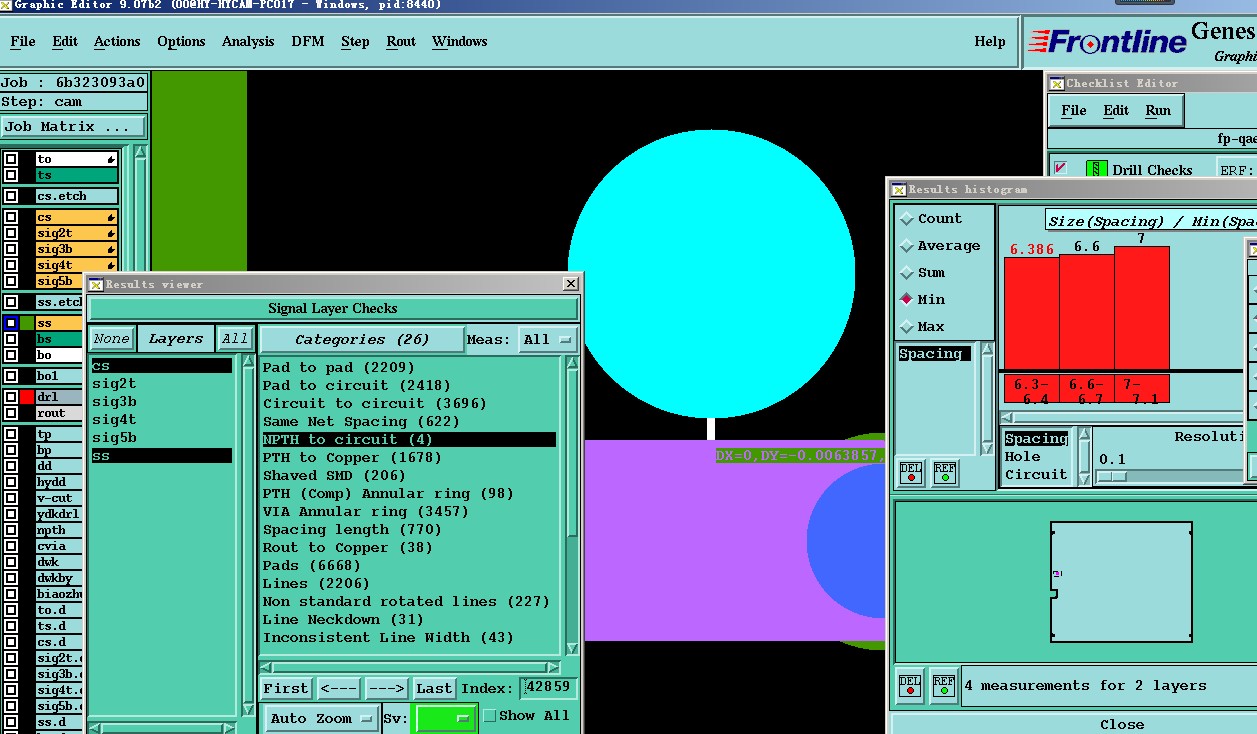The width and height of the screenshot is (1257, 734).
Task: Toggle the checkbox for layer drl
Action: tap(11, 397)
